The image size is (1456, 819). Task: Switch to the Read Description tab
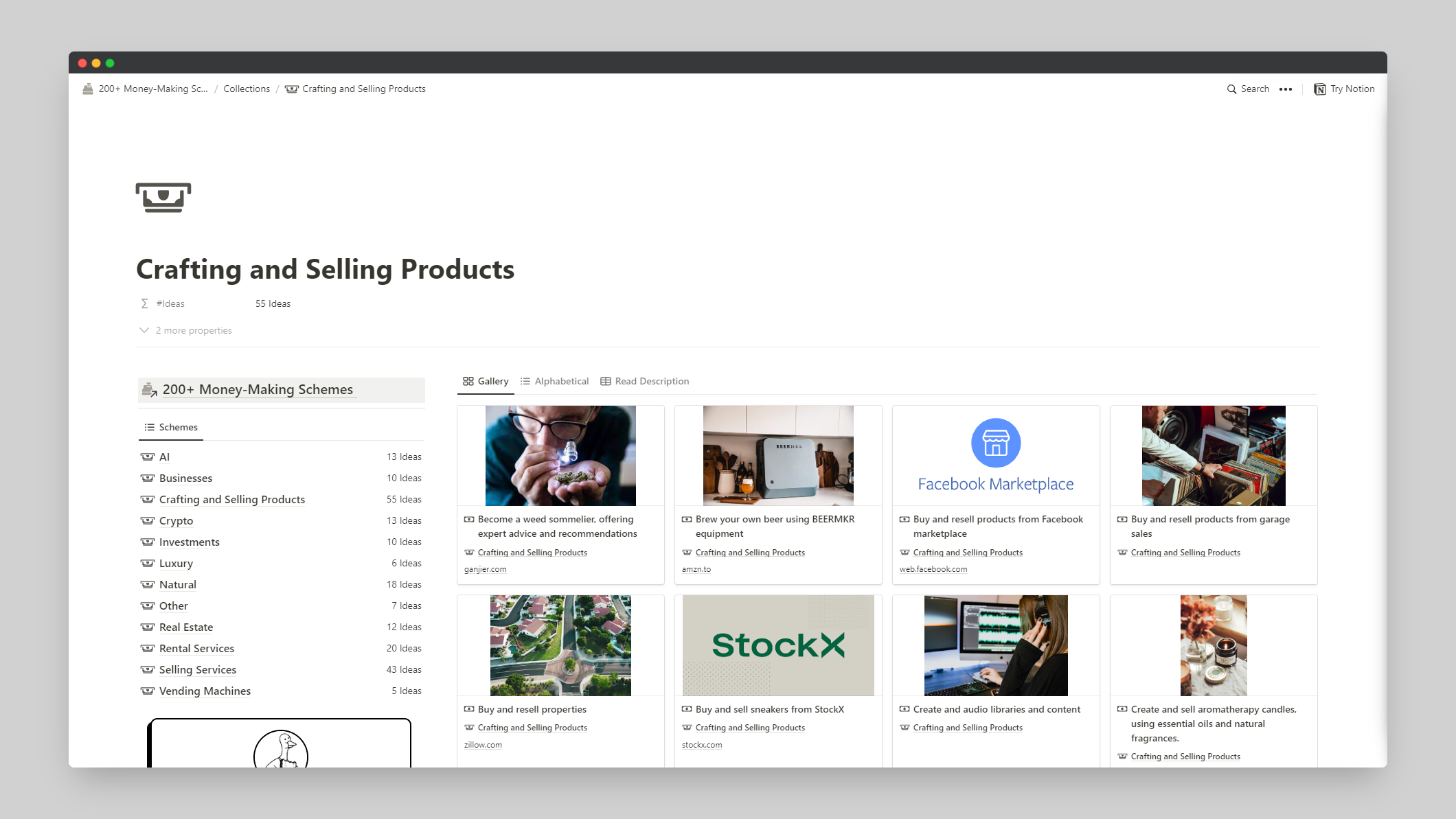pos(644,381)
